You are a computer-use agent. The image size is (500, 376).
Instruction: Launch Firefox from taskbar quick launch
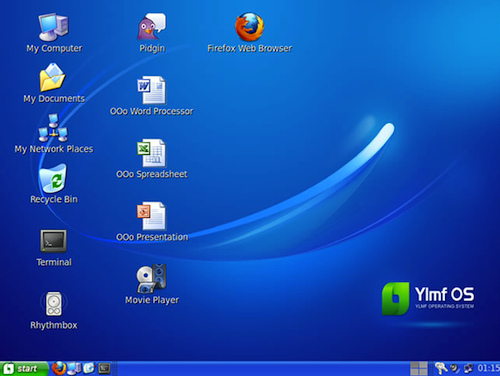[59, 368]
